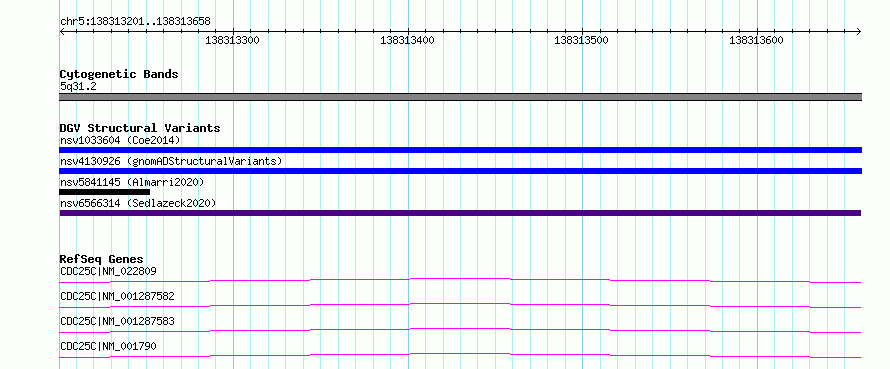
Task: Click the 138313600 ruler position label
Action: pos(757,40)
